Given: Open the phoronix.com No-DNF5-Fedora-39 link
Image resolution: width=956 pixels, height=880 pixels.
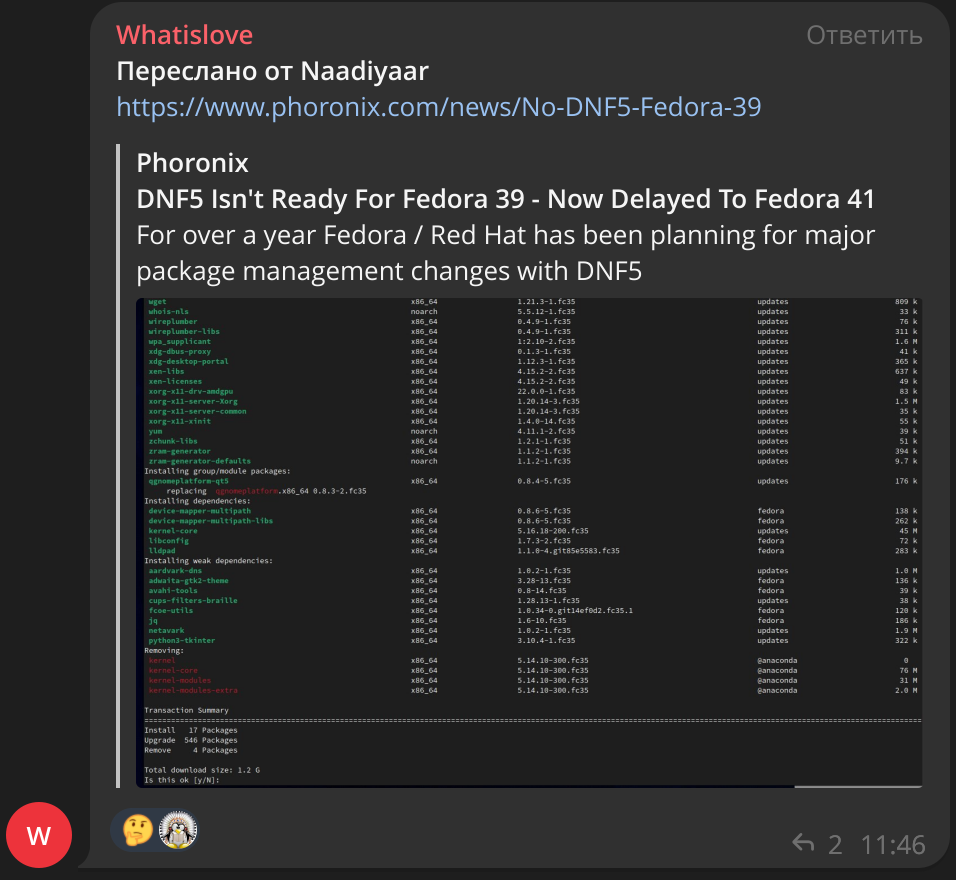Looking at the screenshot, I should point(438,107).
